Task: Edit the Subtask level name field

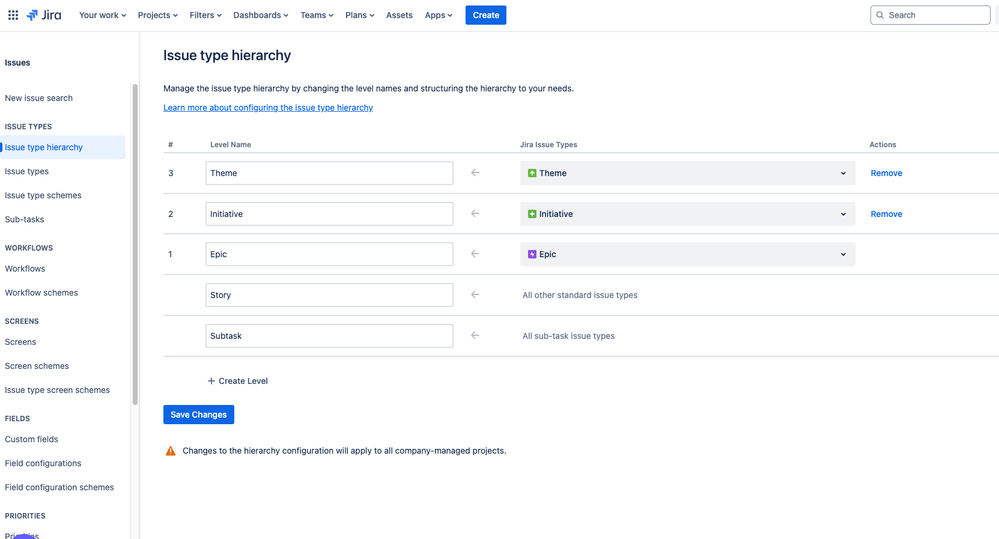Action: pyautogui.click(x=329, y=335)
